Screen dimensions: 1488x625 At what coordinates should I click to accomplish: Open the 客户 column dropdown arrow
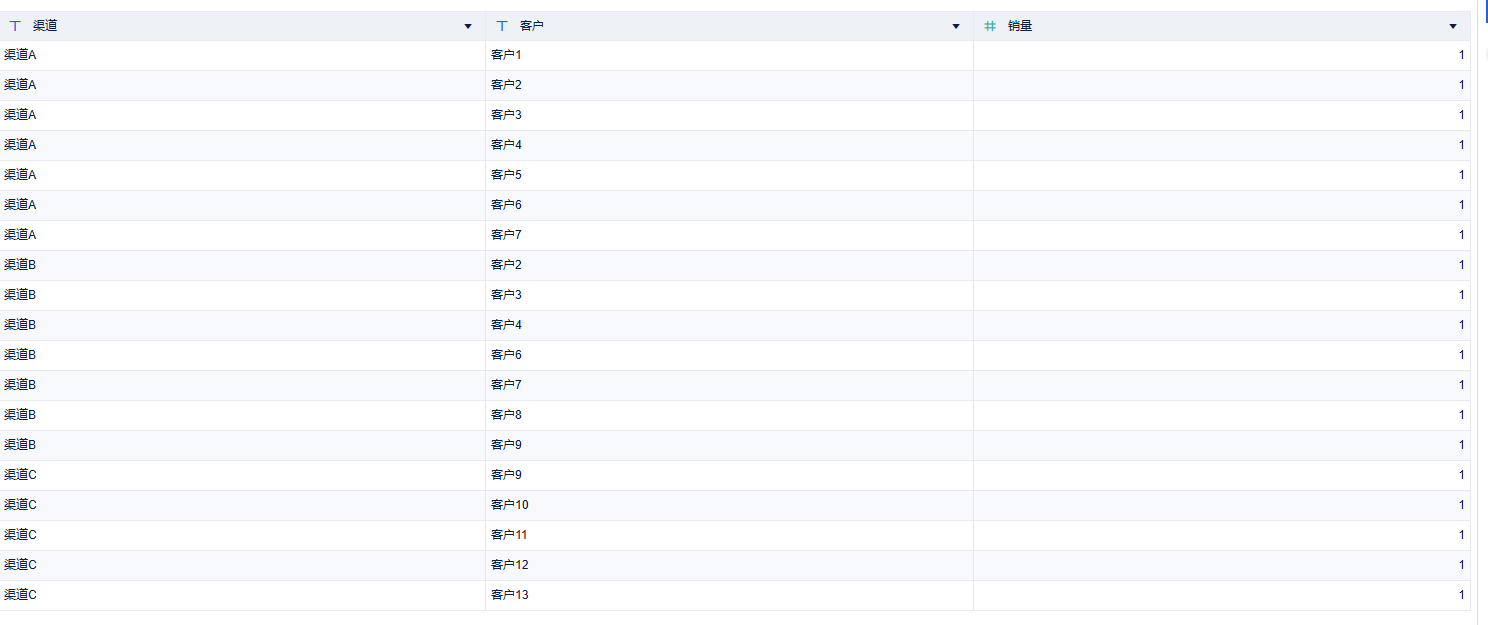coord(956,26)
